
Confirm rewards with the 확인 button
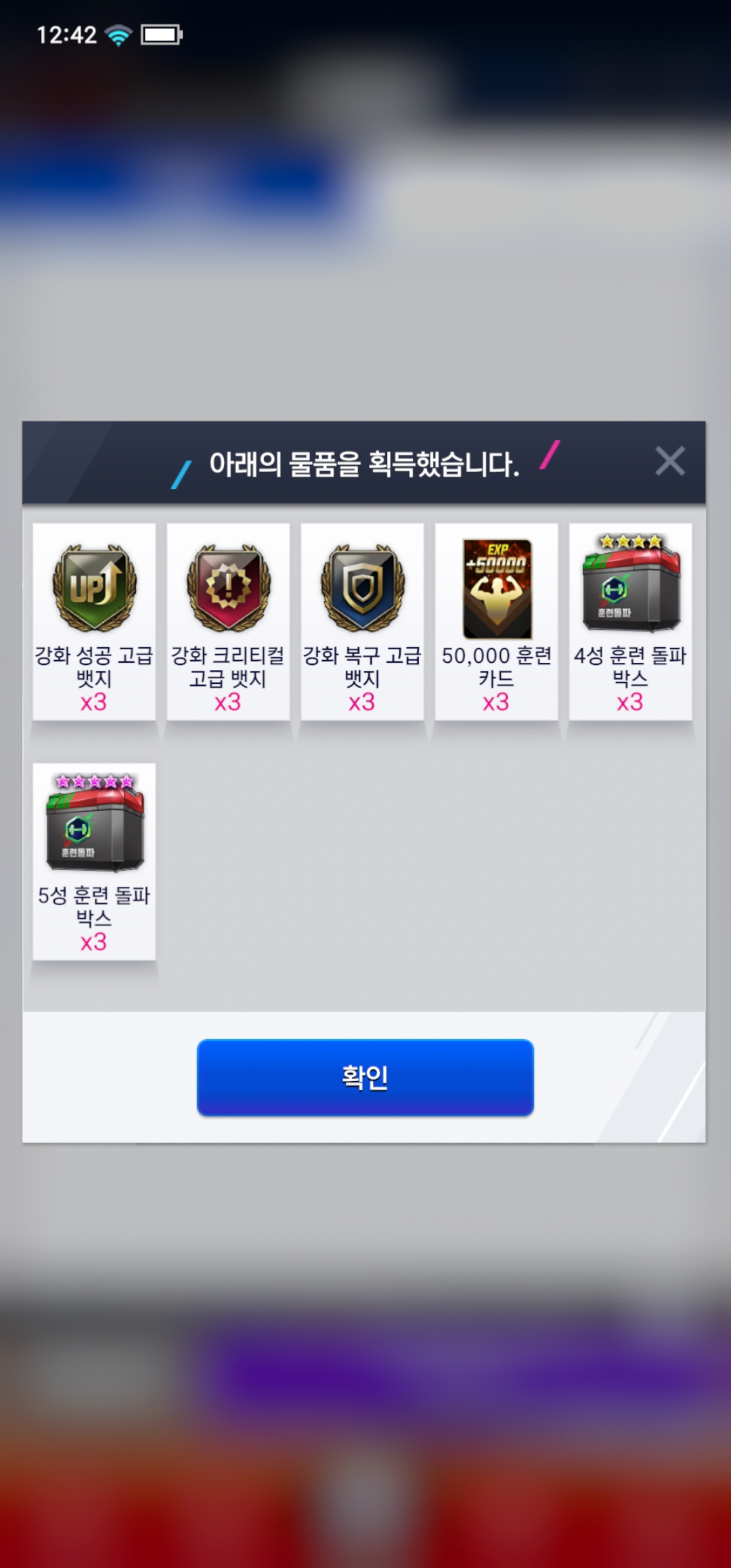365,1077
